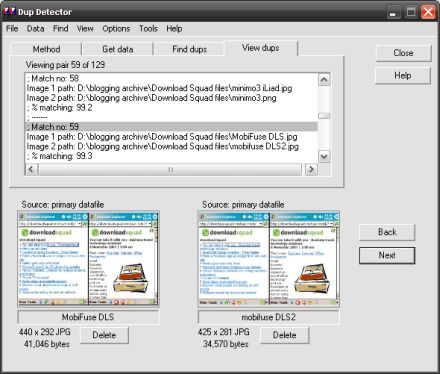Click the mobifuse DLS2 preview thumbnail
The height and width of the screenshot is (374, 440).
click(x=269, y=258)
